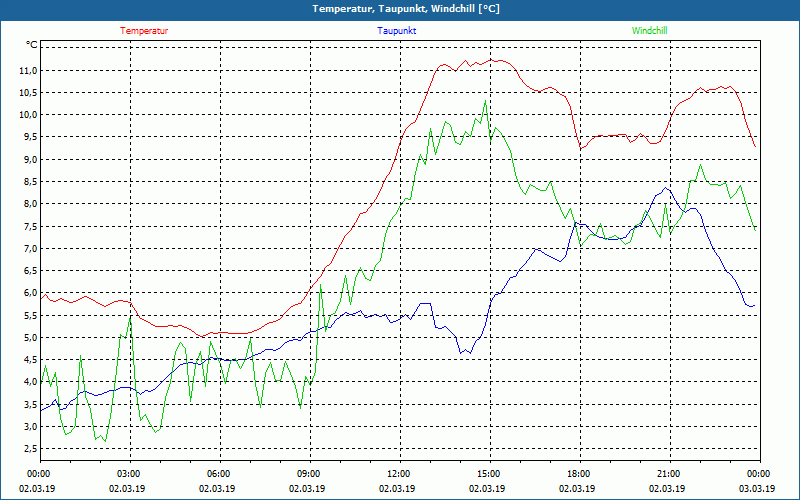This screenshot has height=500, width=800.
Task: Click the 18:00 time axis label
Action: pos(580,474)
